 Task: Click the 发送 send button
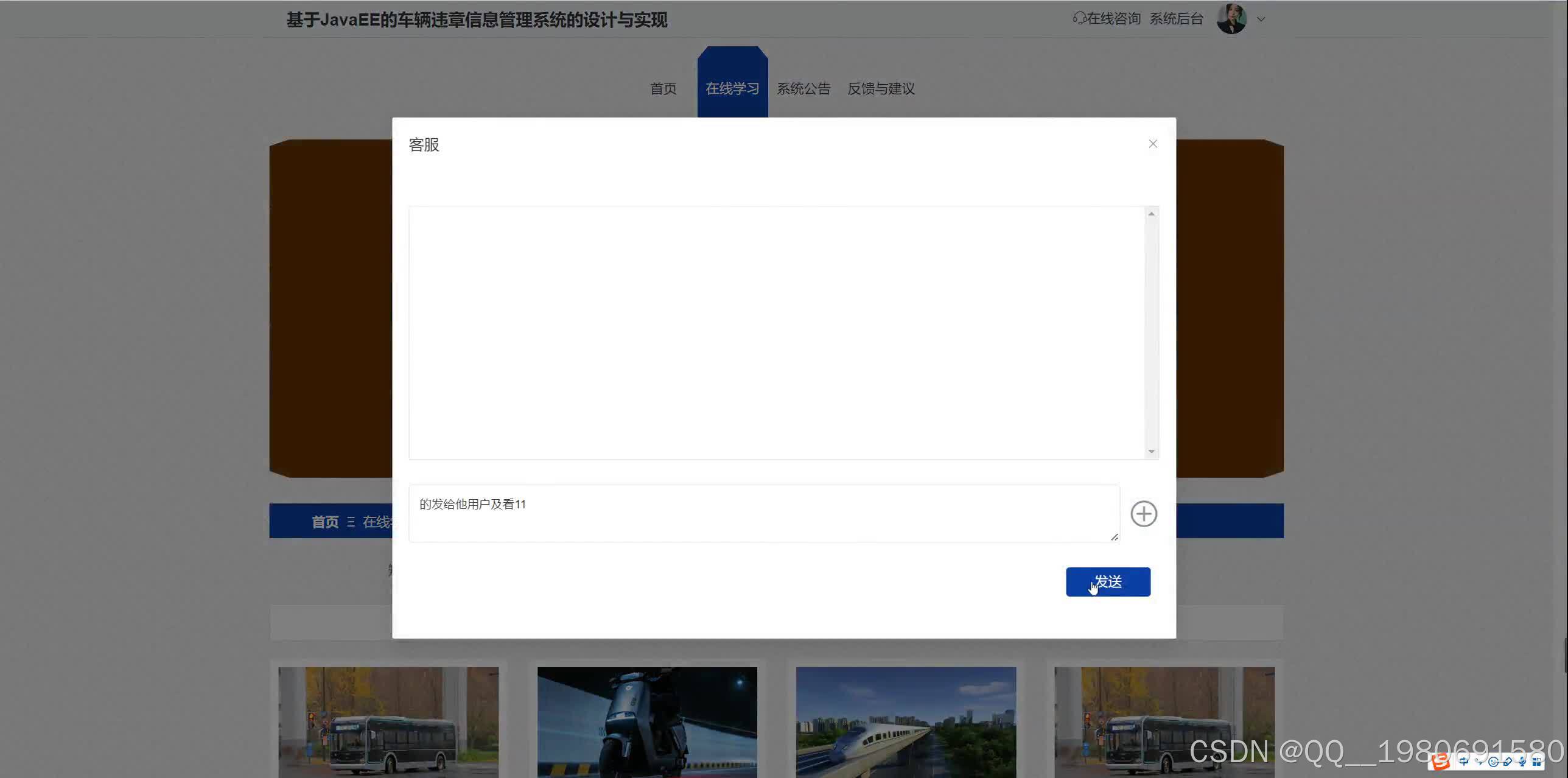(1108, 581)
